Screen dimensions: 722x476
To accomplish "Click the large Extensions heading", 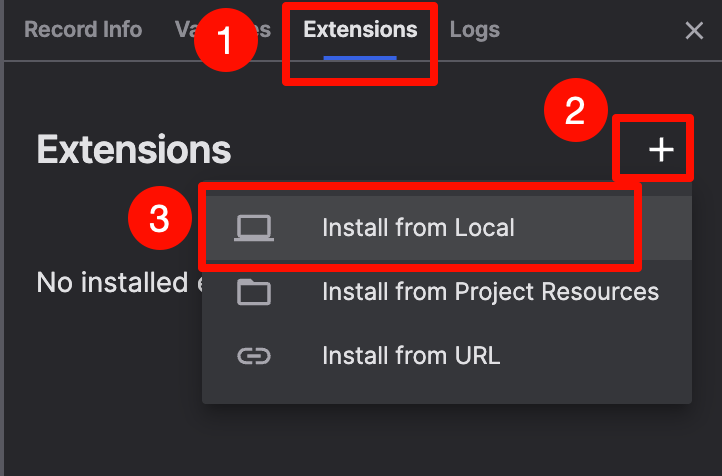I will pyautogui.click(x=134, y=151).
